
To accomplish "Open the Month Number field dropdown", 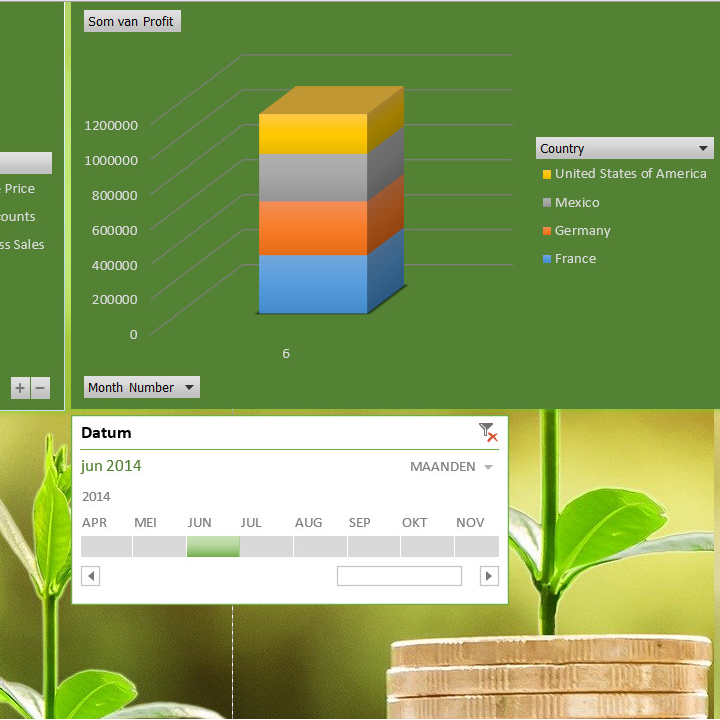I will point(189,388).
